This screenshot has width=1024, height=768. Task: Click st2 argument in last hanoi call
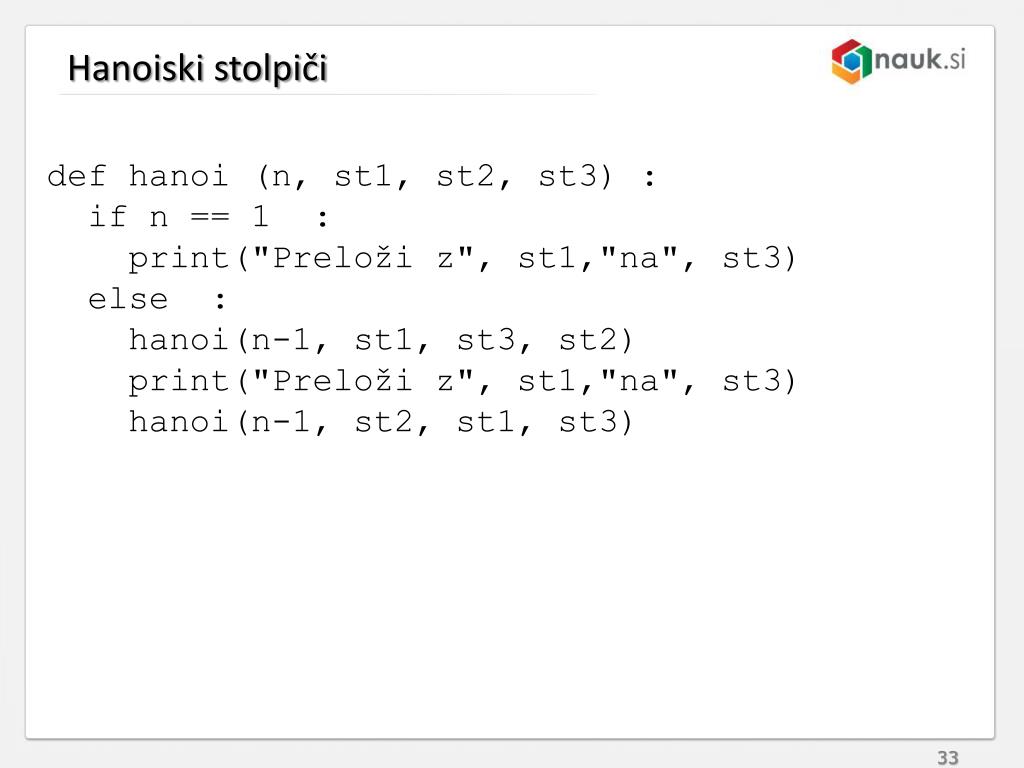pos(383,422)
